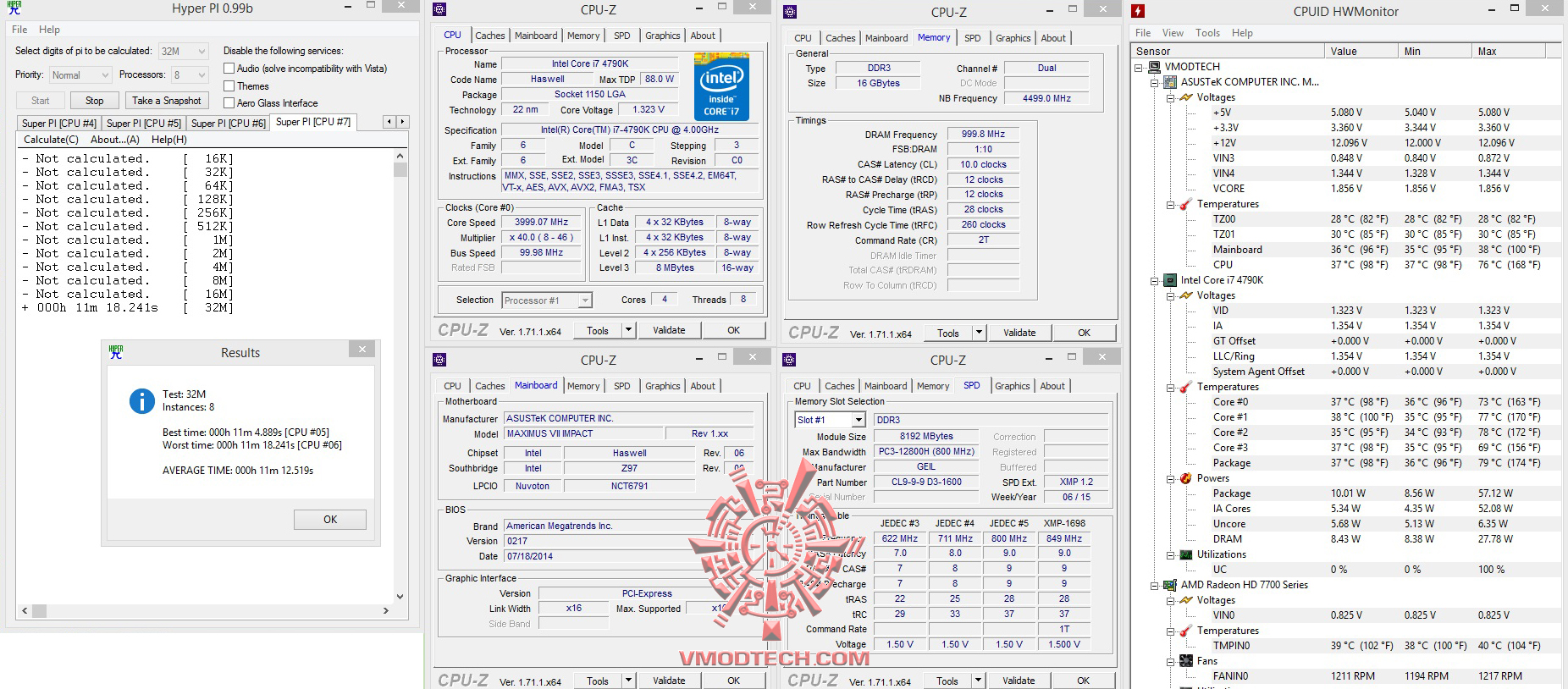
Task: Click the Voltages icon under Intel Core i7 4790K
Action: 1186,295
